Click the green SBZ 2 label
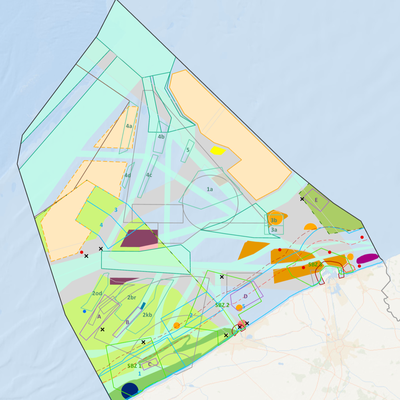This screenshot has height=400, width=400. pos(222,305)
